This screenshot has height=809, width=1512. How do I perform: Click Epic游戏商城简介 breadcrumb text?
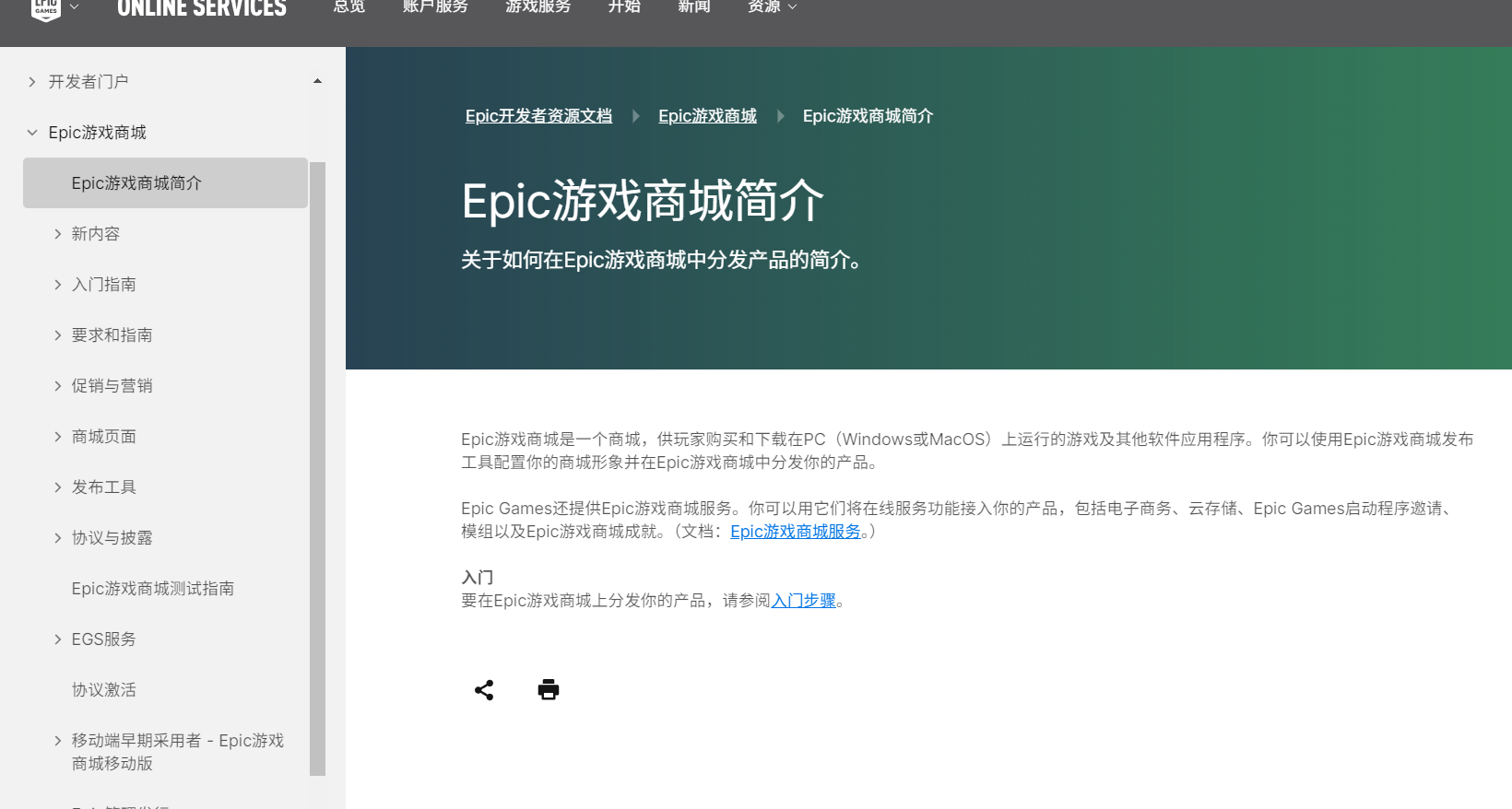868,116
